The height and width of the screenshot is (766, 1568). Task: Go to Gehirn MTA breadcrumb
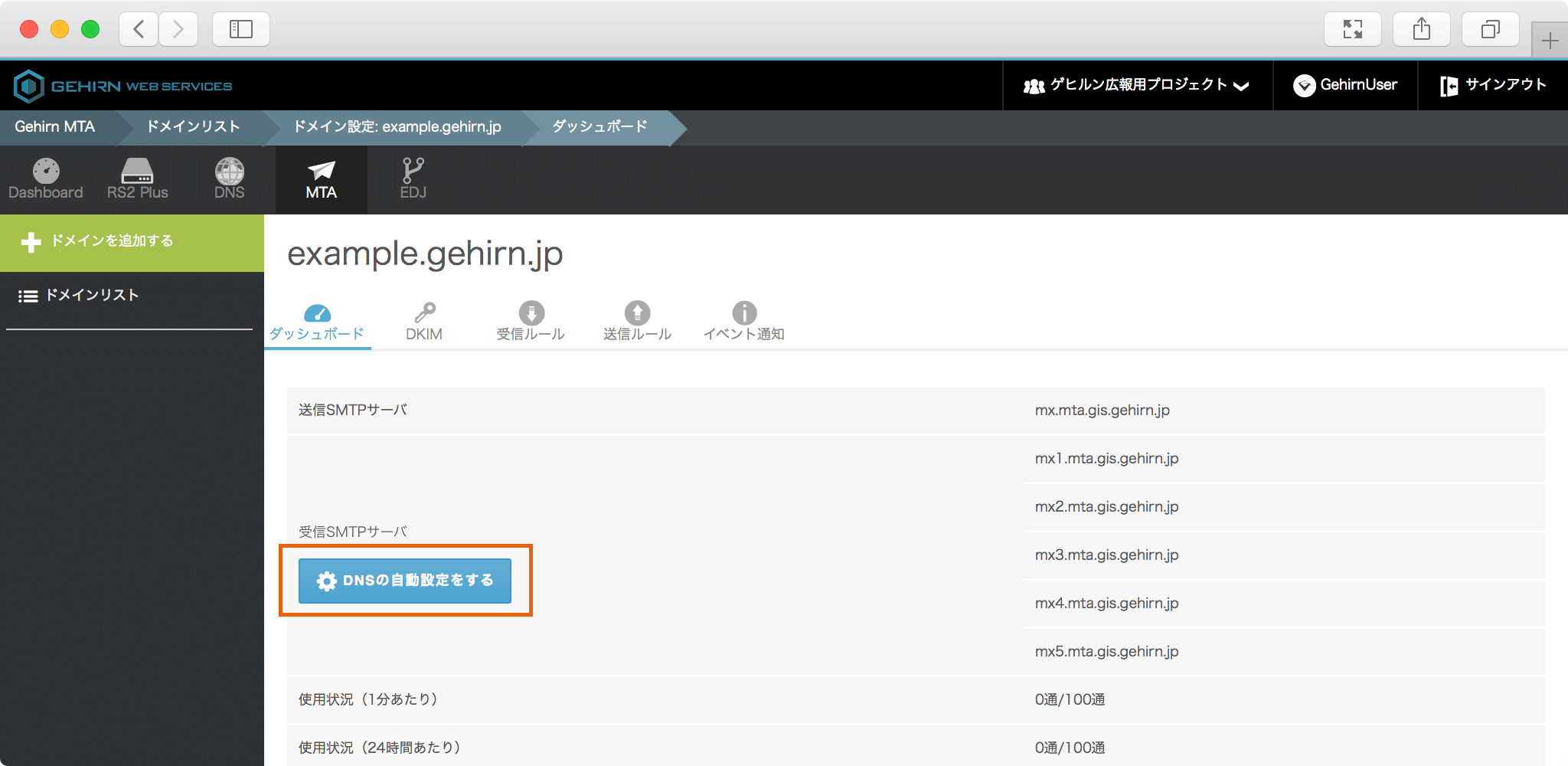[55, 127]
